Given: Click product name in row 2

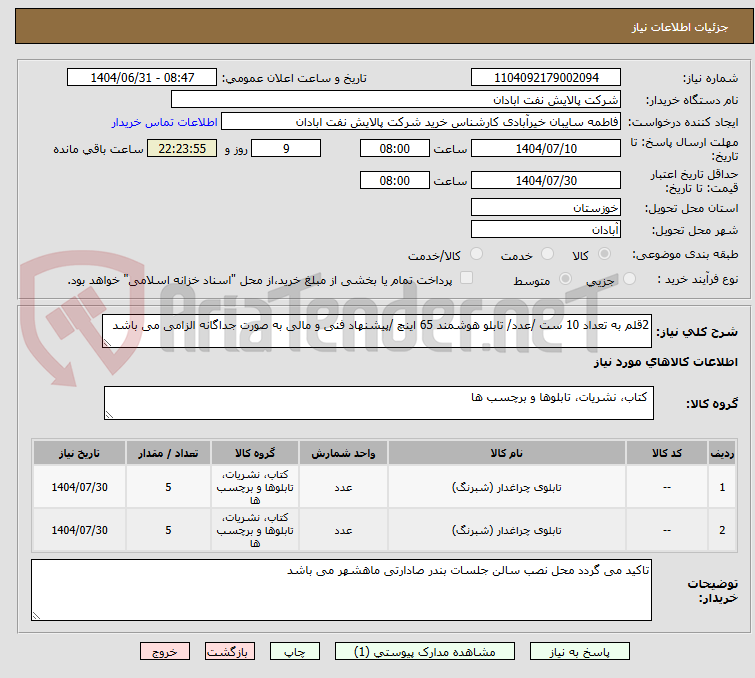Looking at the screenshot, I should [507, 530].
